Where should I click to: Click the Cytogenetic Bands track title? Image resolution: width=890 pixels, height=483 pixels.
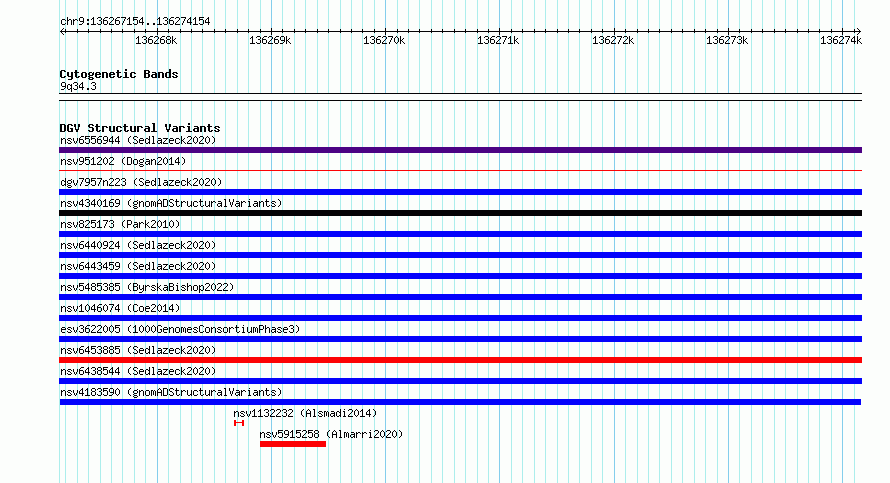click(119, 74)
